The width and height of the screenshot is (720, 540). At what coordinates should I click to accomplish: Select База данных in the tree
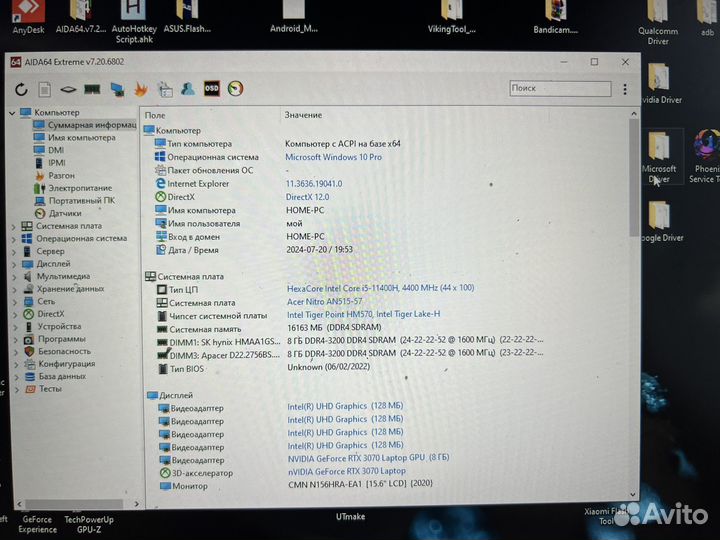[56, 376]
